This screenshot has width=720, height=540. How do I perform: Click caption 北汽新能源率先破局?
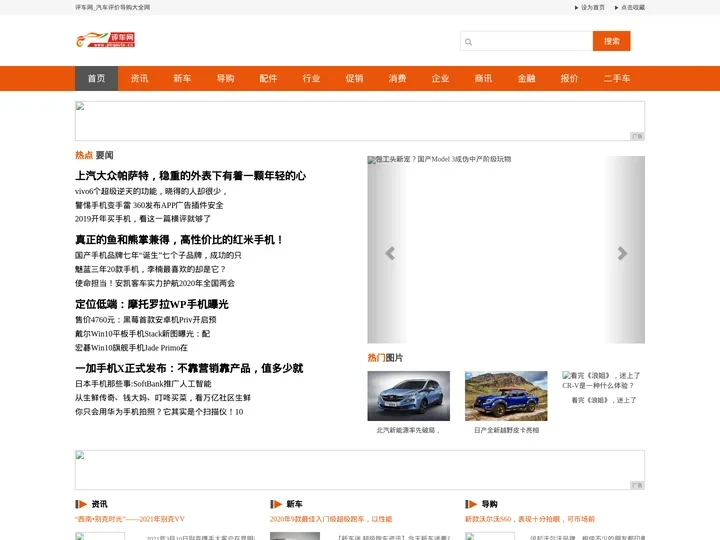tap(408, 430)
